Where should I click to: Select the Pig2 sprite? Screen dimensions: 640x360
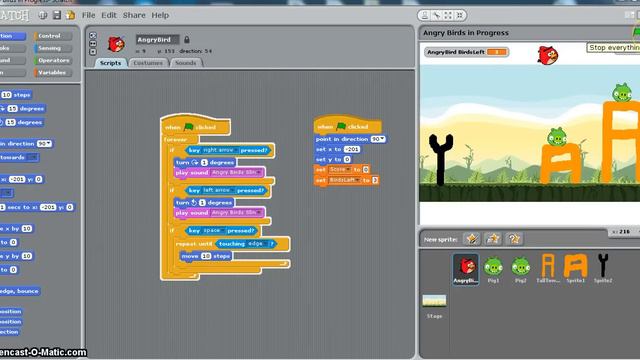[520, 269]
